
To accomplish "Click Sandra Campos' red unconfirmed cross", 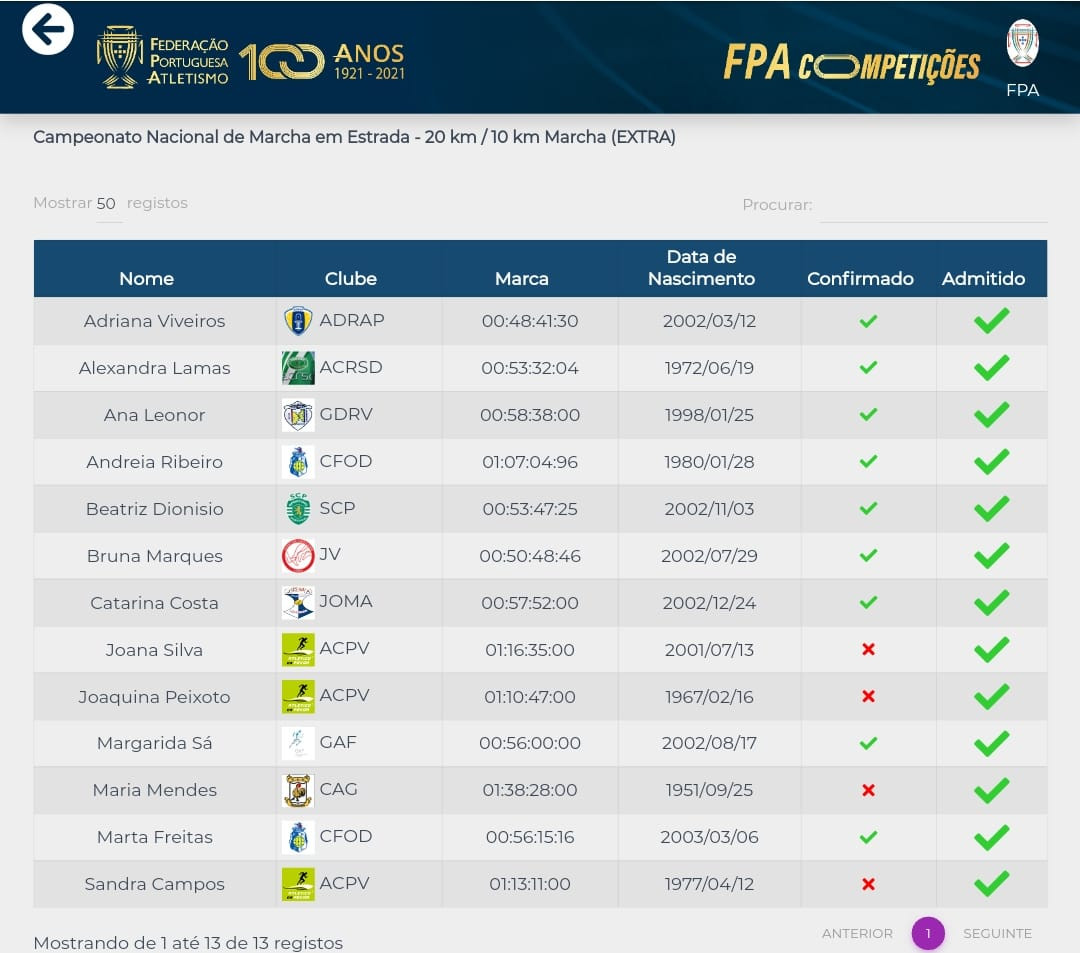I will [x=868, y=883].
